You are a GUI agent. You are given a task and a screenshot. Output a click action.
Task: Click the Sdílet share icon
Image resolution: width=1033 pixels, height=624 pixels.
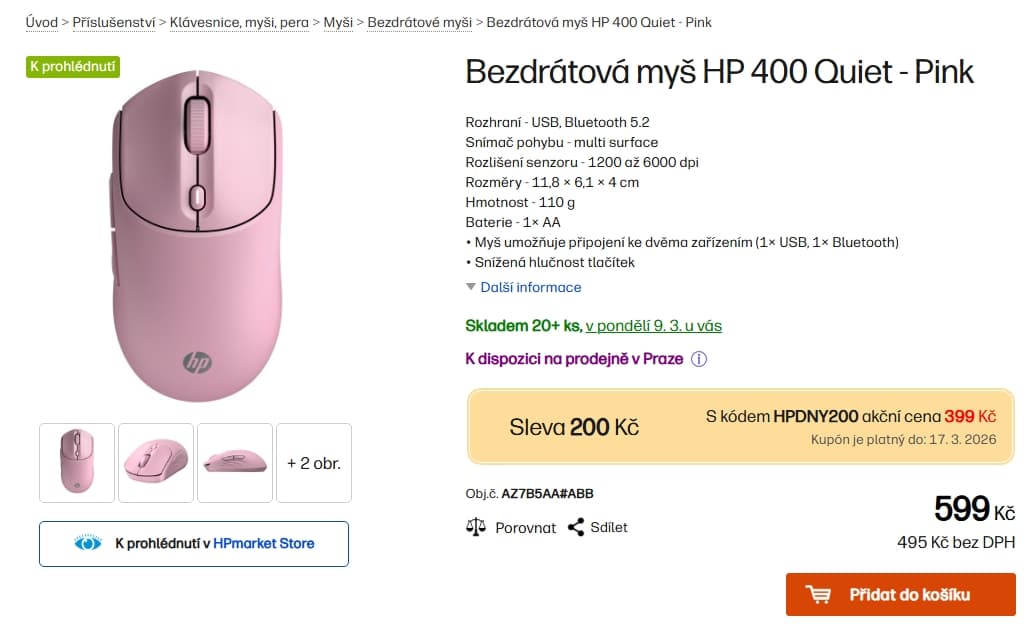575,527
